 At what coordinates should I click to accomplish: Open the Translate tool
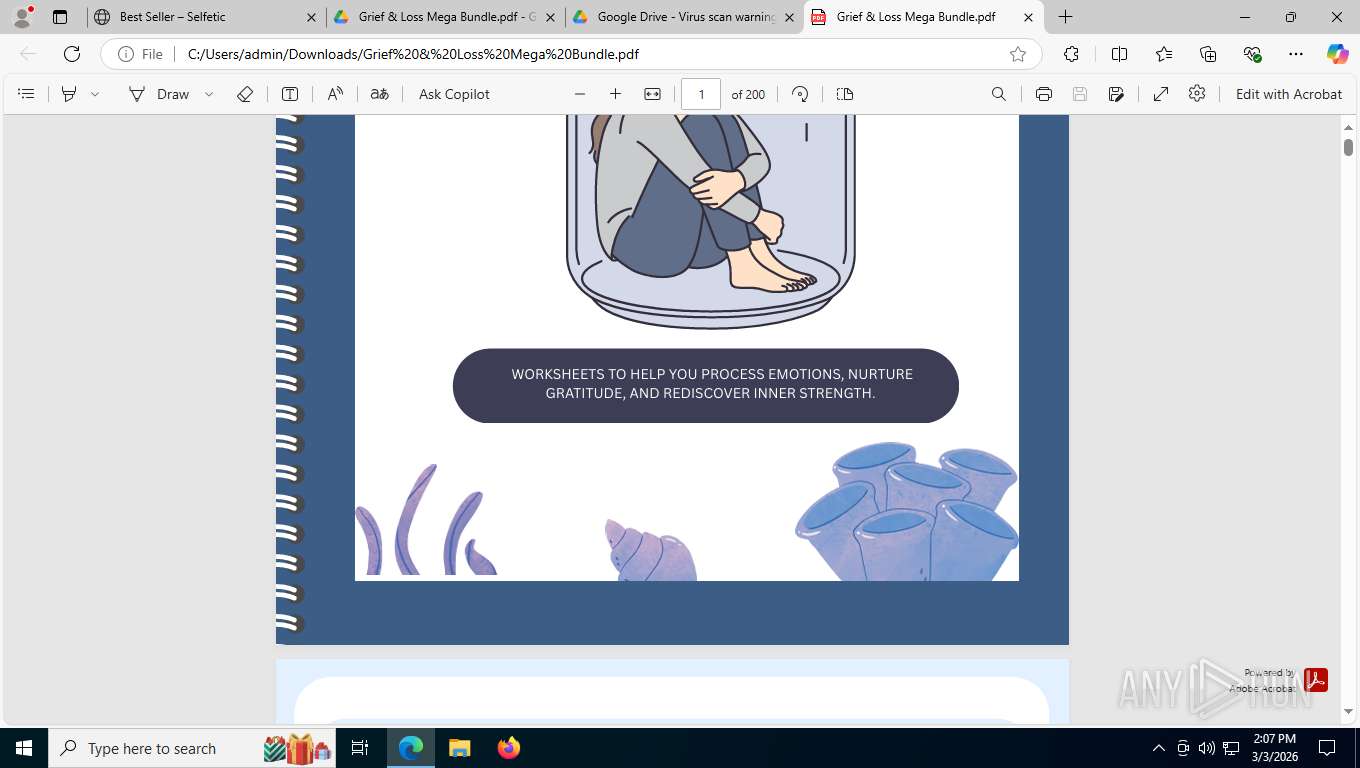point(379,94)
